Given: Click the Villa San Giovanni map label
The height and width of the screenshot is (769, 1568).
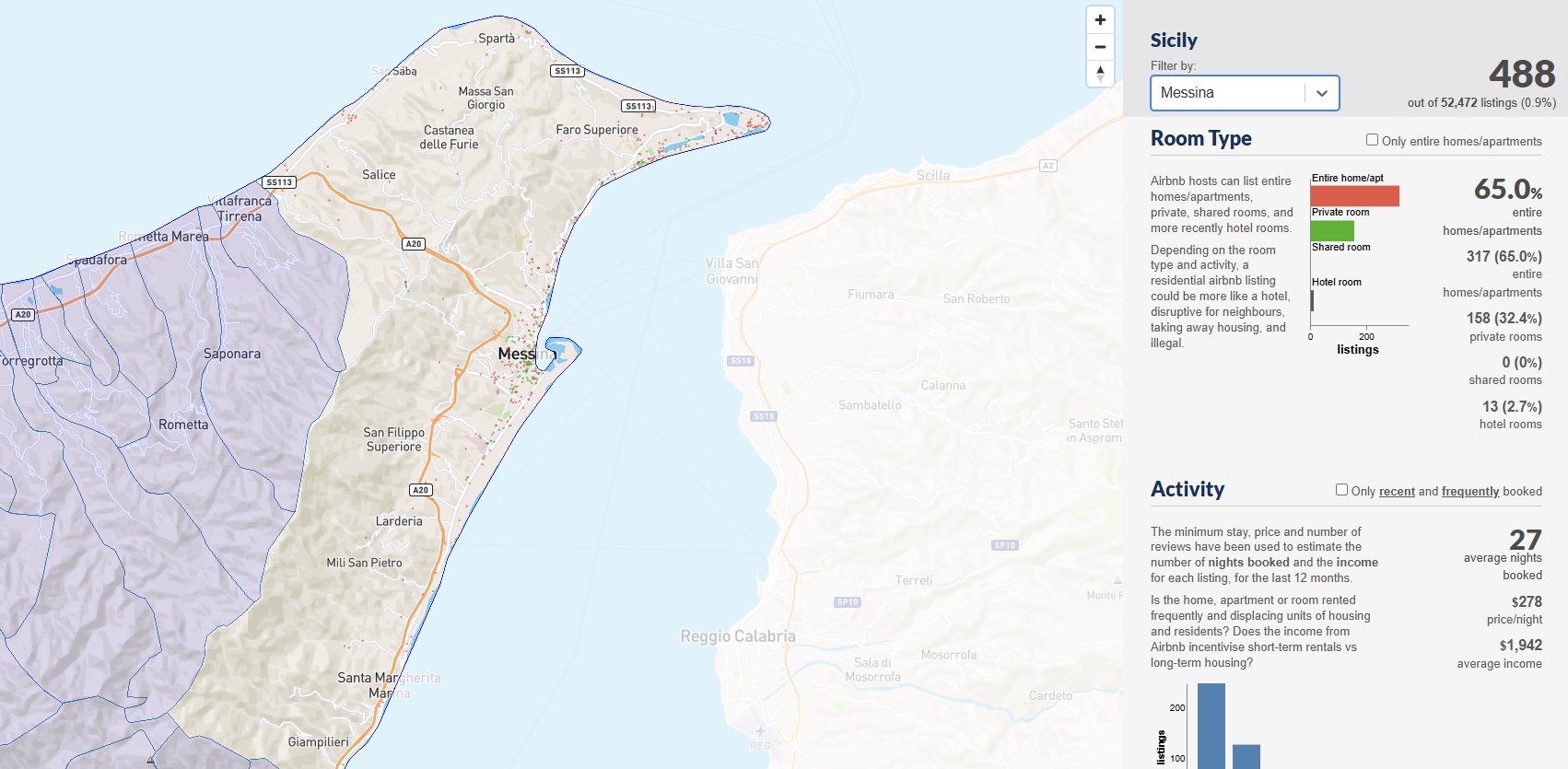Looking at the screenshot, I should pos(732,271).
